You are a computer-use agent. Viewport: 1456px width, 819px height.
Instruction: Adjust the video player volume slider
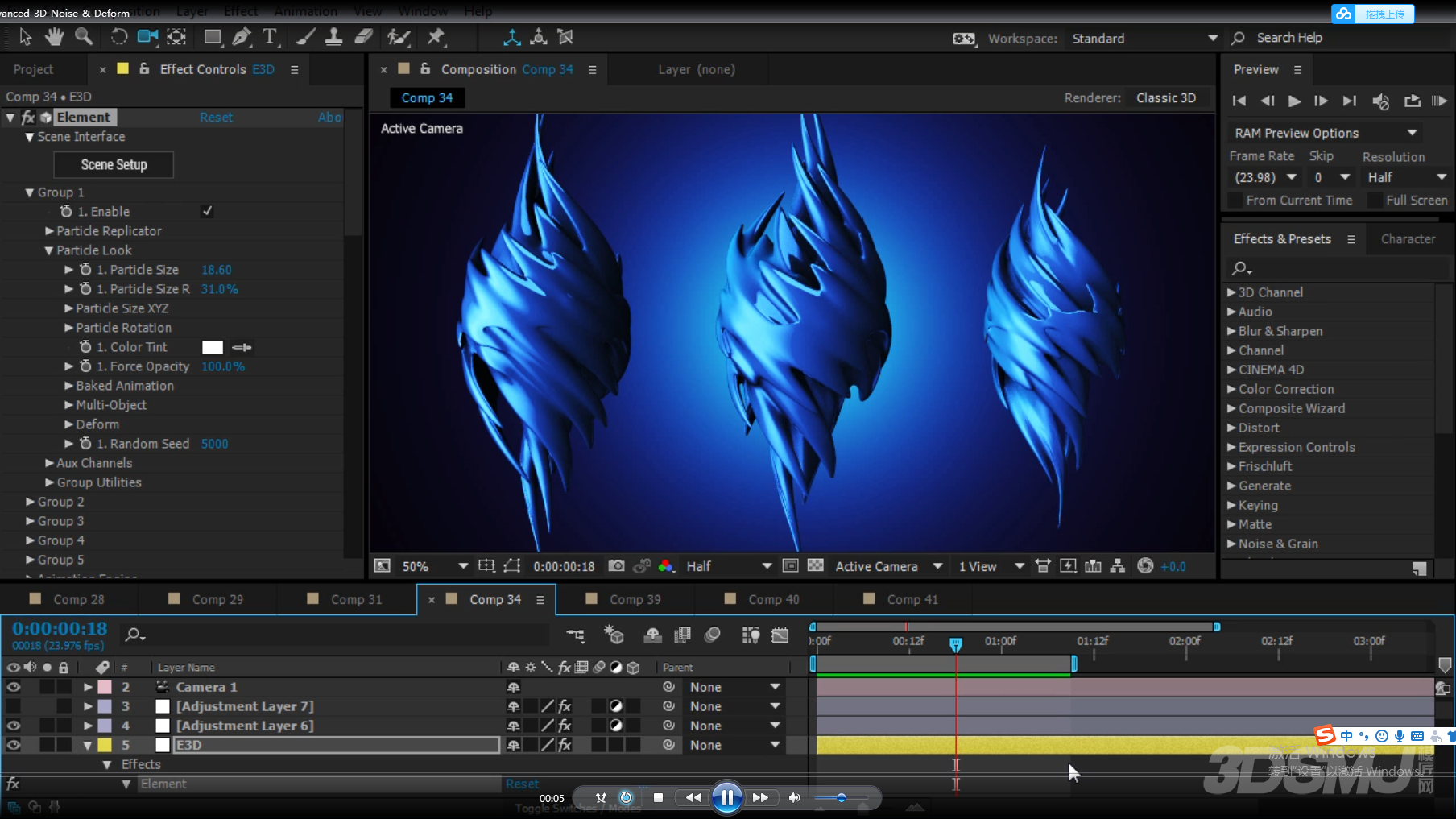[x=842, y=797]
